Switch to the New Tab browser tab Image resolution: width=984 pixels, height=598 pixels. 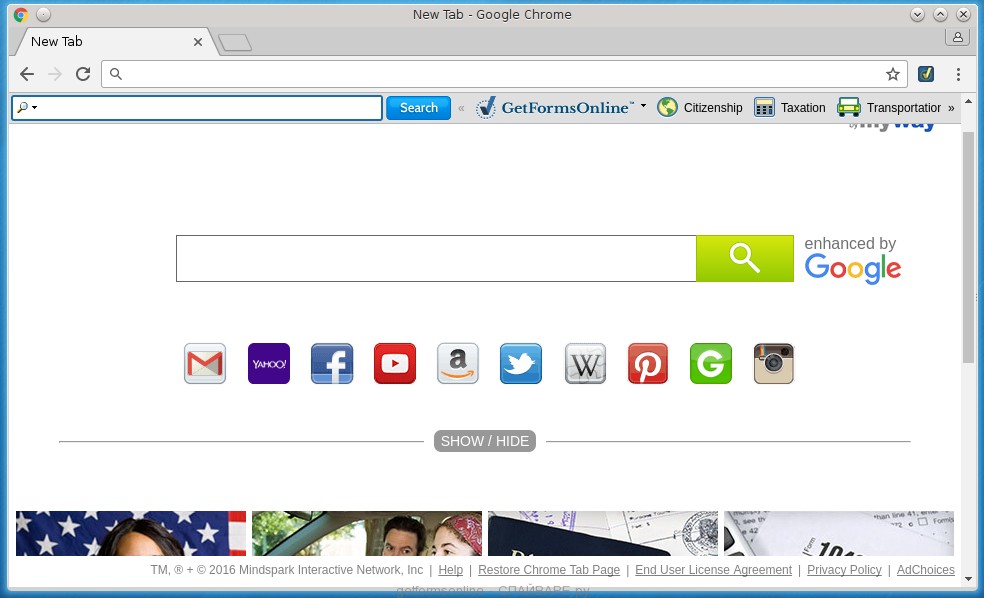100,42
